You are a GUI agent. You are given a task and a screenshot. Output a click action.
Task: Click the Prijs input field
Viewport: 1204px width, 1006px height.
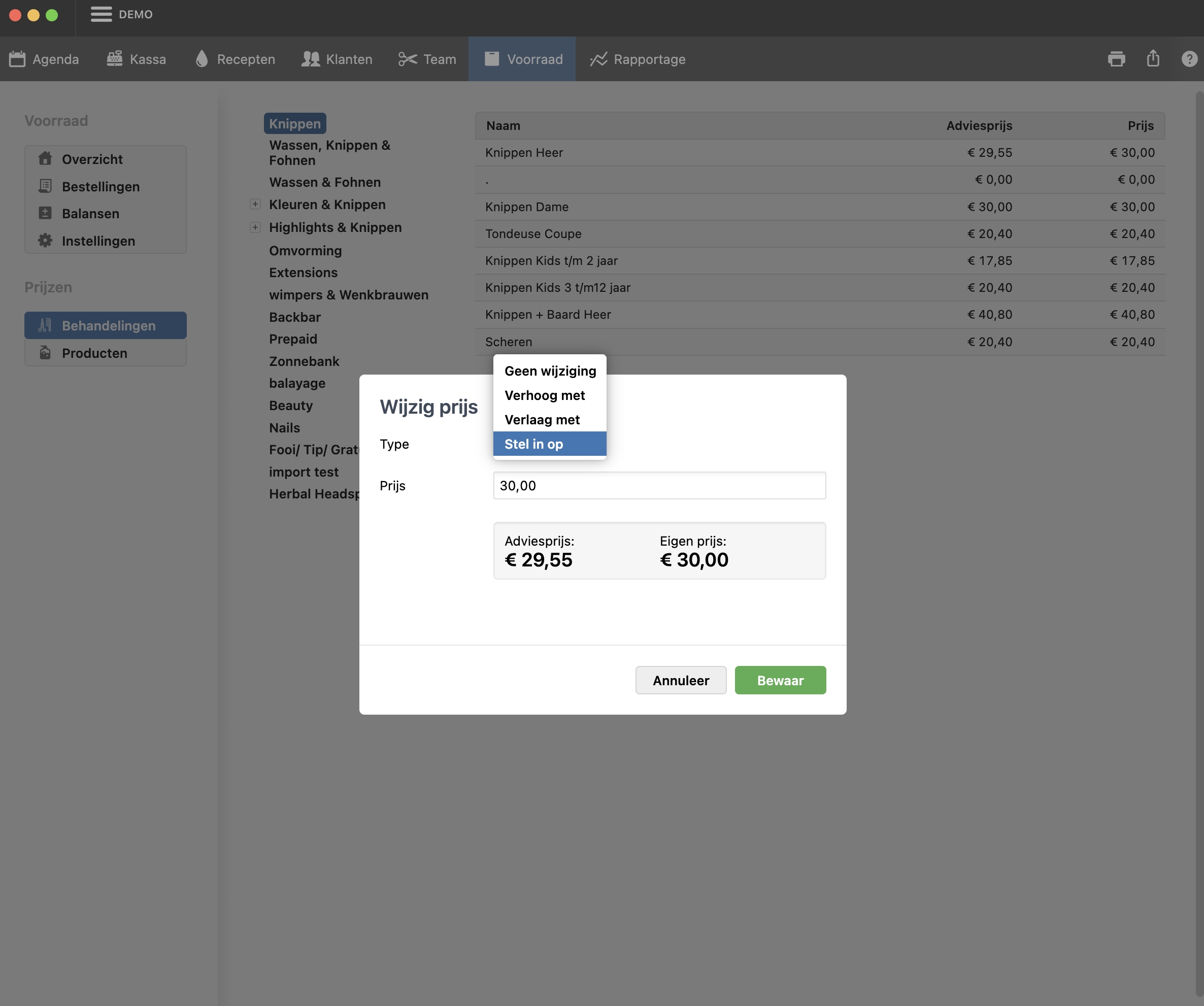(659, 486)
